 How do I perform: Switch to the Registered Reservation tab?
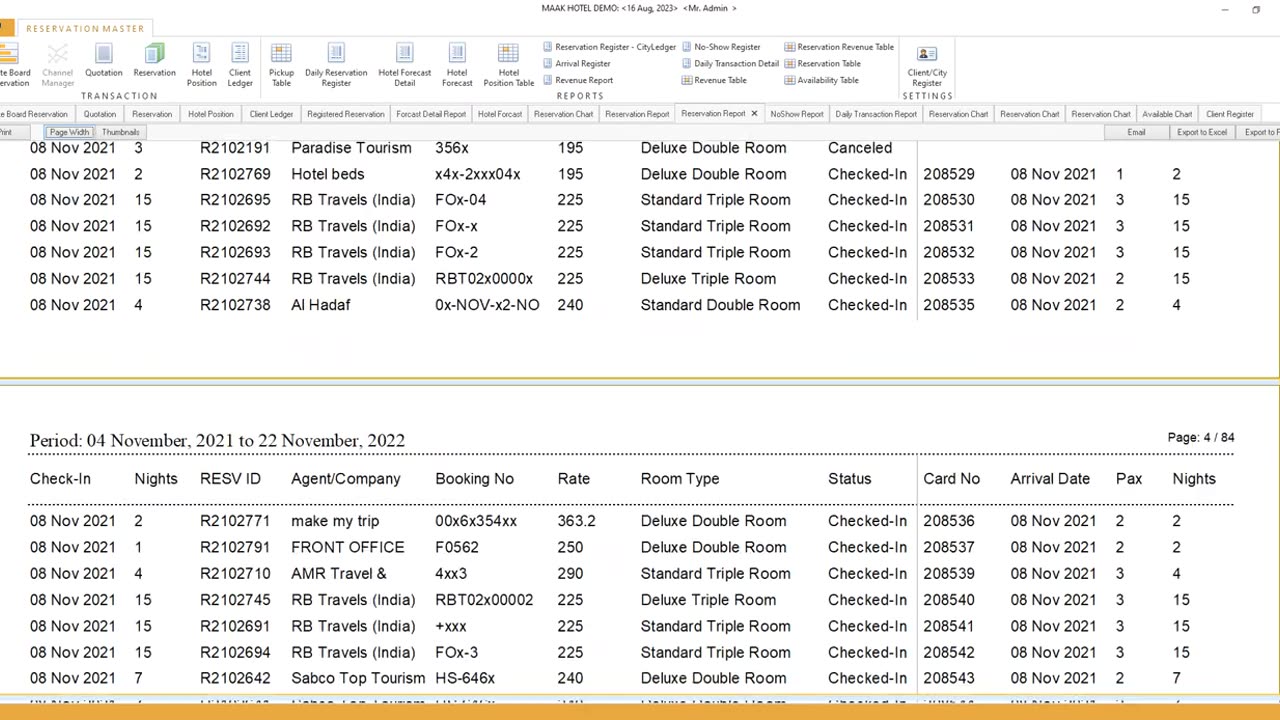point(345,114)
